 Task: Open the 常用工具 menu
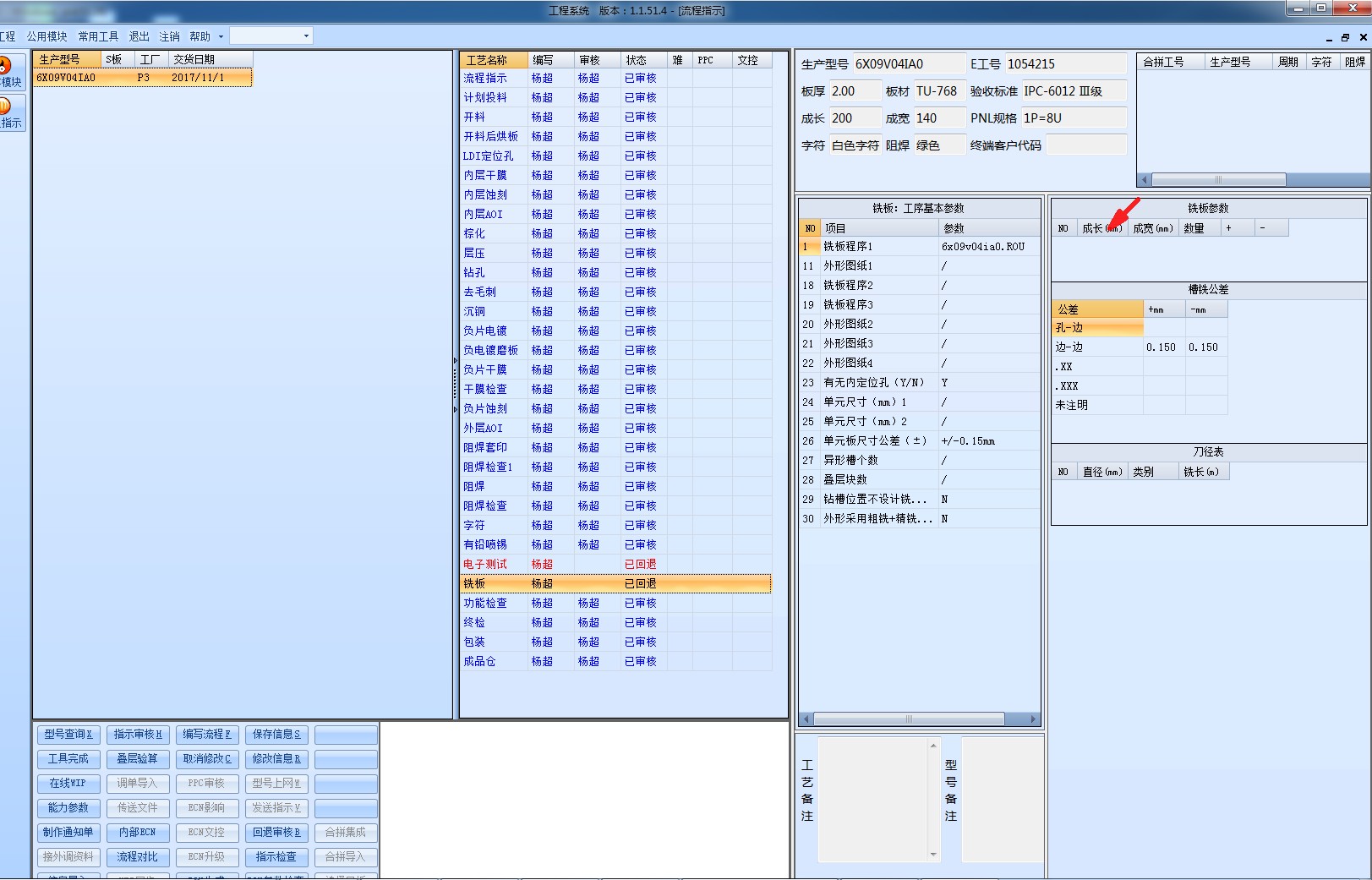[x=98, y=36]
